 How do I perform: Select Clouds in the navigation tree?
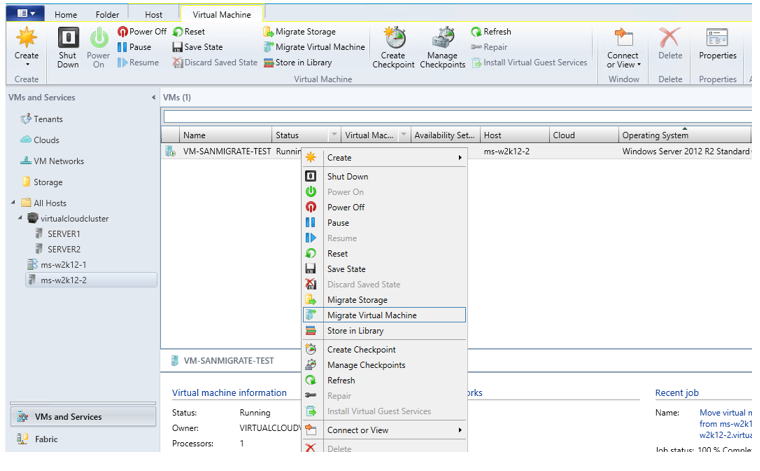pyautogui.click(x=40, y=140)
